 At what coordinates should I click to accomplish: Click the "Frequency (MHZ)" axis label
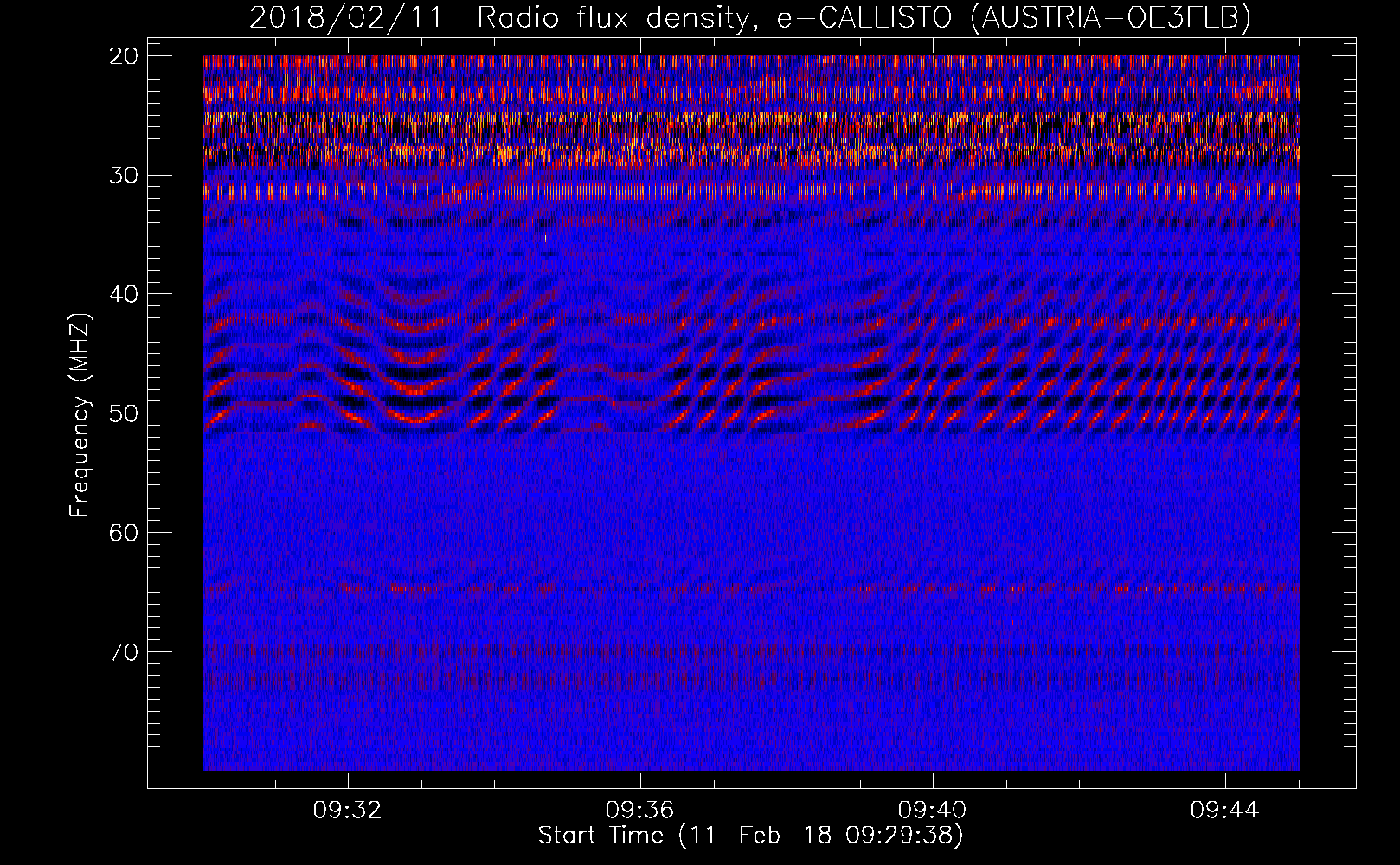[80, 416]
